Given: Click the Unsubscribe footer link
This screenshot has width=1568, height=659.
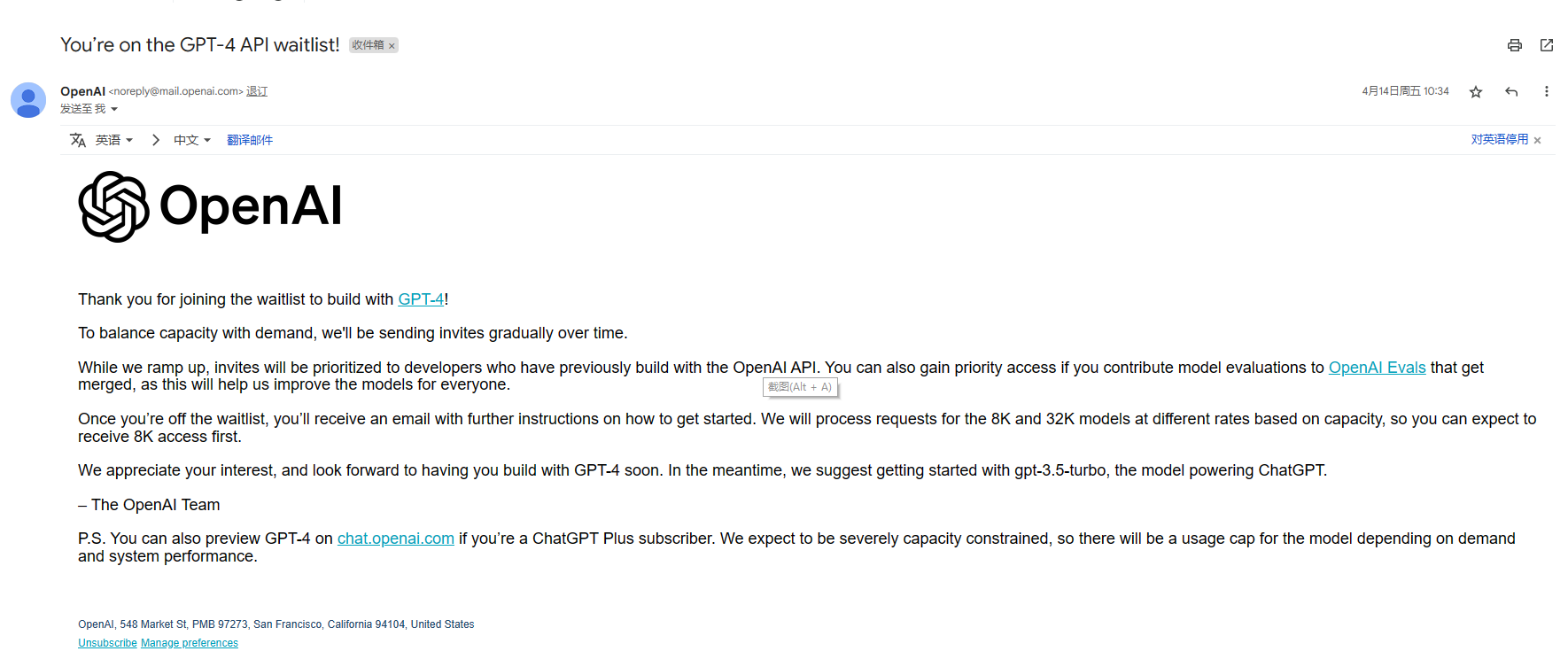Looking at the screenshot, I should (x=107, y=643).
